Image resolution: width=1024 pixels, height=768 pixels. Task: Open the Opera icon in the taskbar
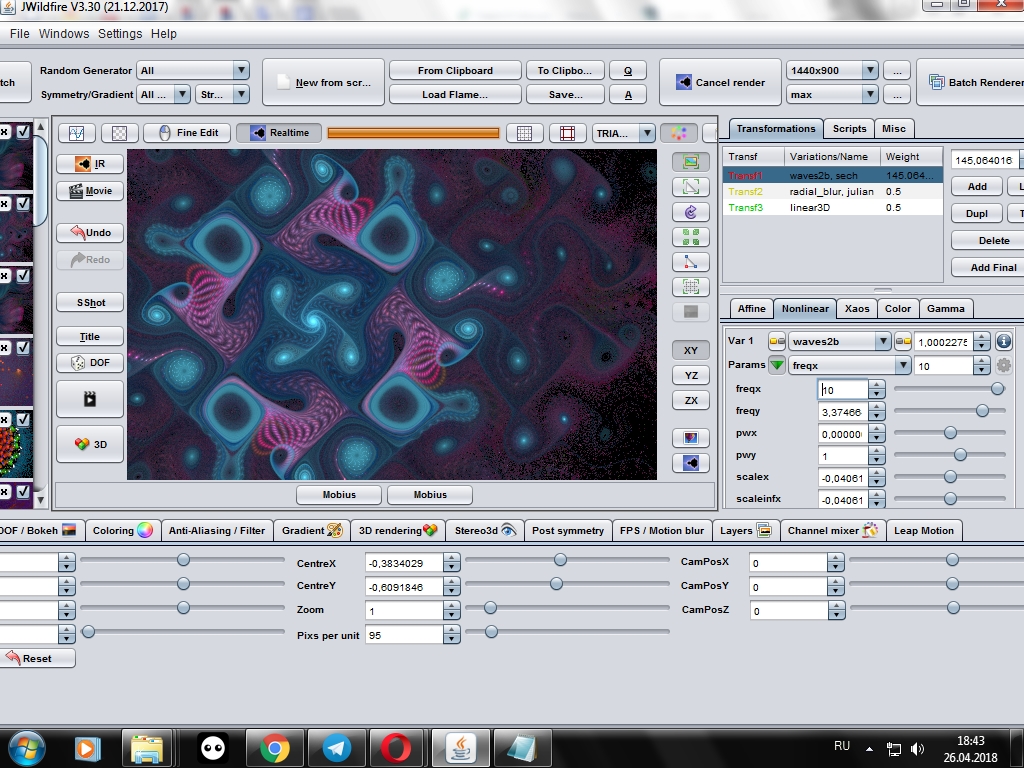coord(396,748)
